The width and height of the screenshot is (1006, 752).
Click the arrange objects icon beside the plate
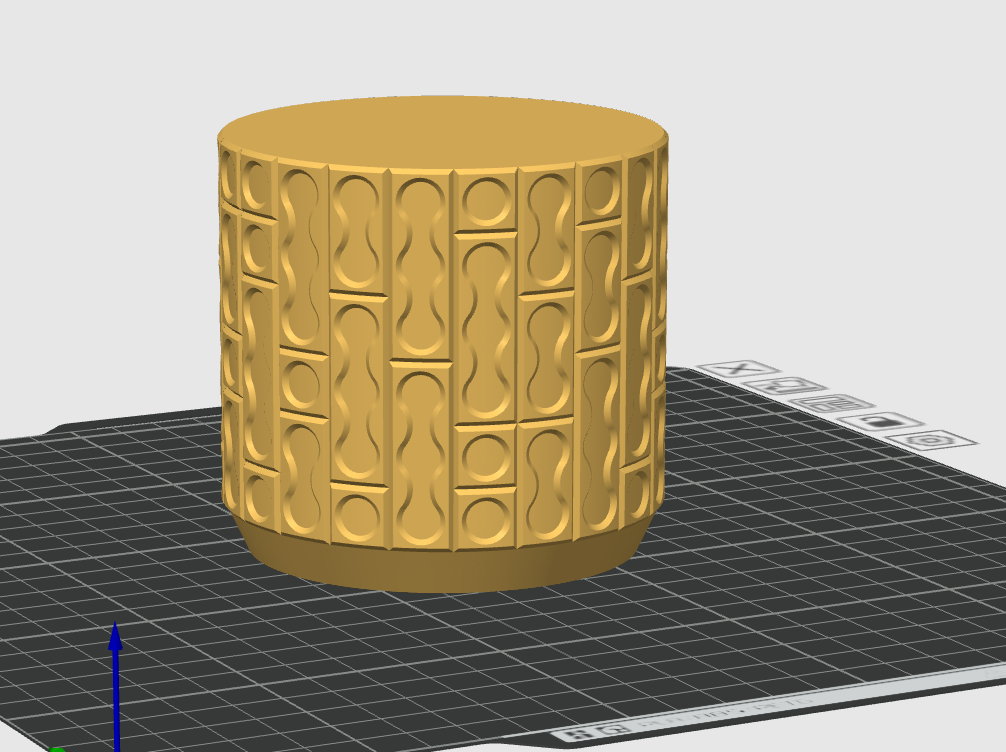(x=833, y=404)
